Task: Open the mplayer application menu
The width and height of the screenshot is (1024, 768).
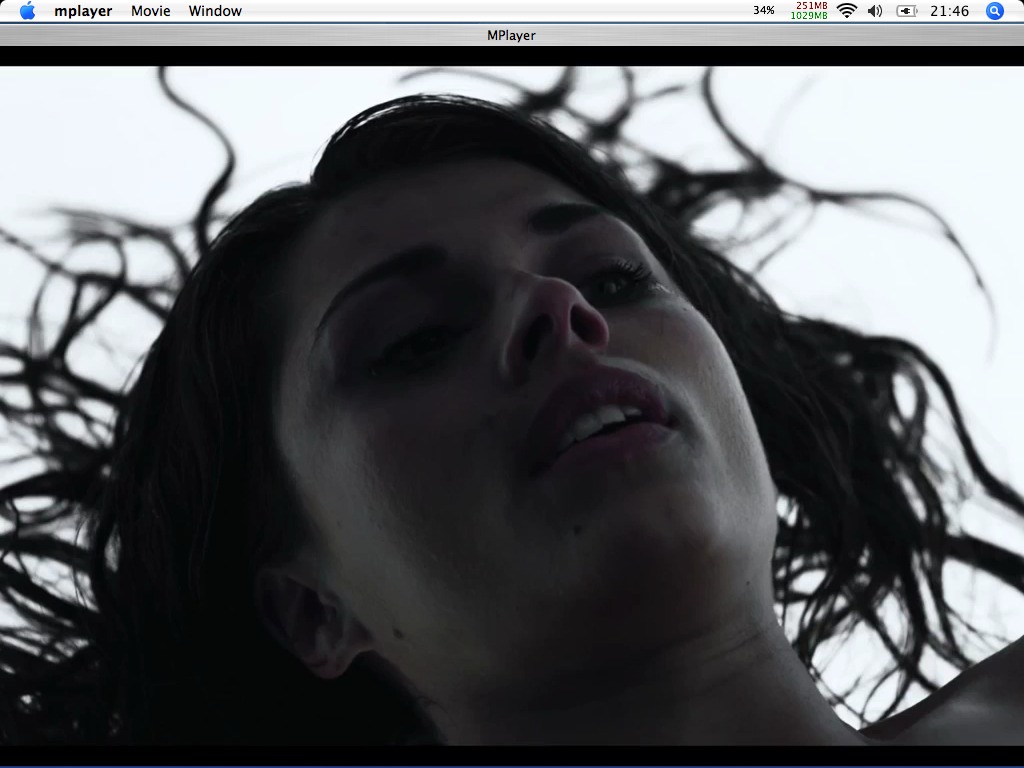Action: click(x=83, y=11)
